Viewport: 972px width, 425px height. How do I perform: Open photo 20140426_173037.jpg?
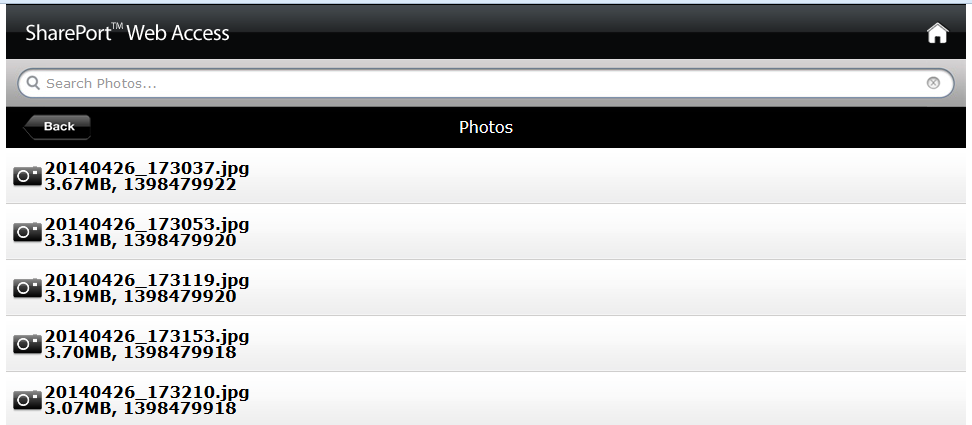[x=147, y=168]
